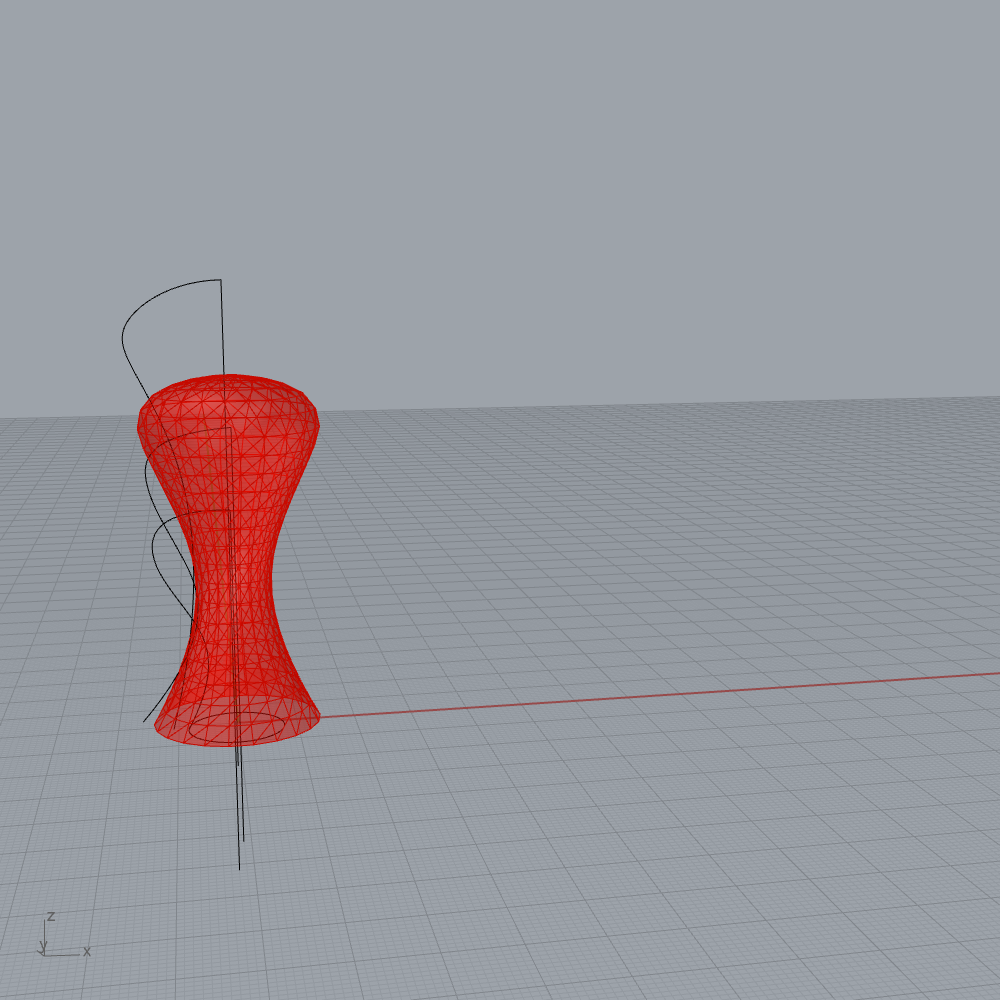Click the corner where the arc meets the vertical line

(x=220, y=280)
